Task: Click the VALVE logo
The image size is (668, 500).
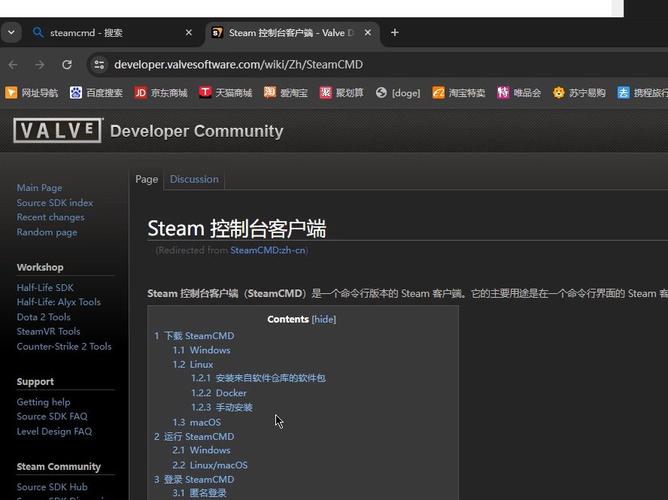Action: [58, 130]
